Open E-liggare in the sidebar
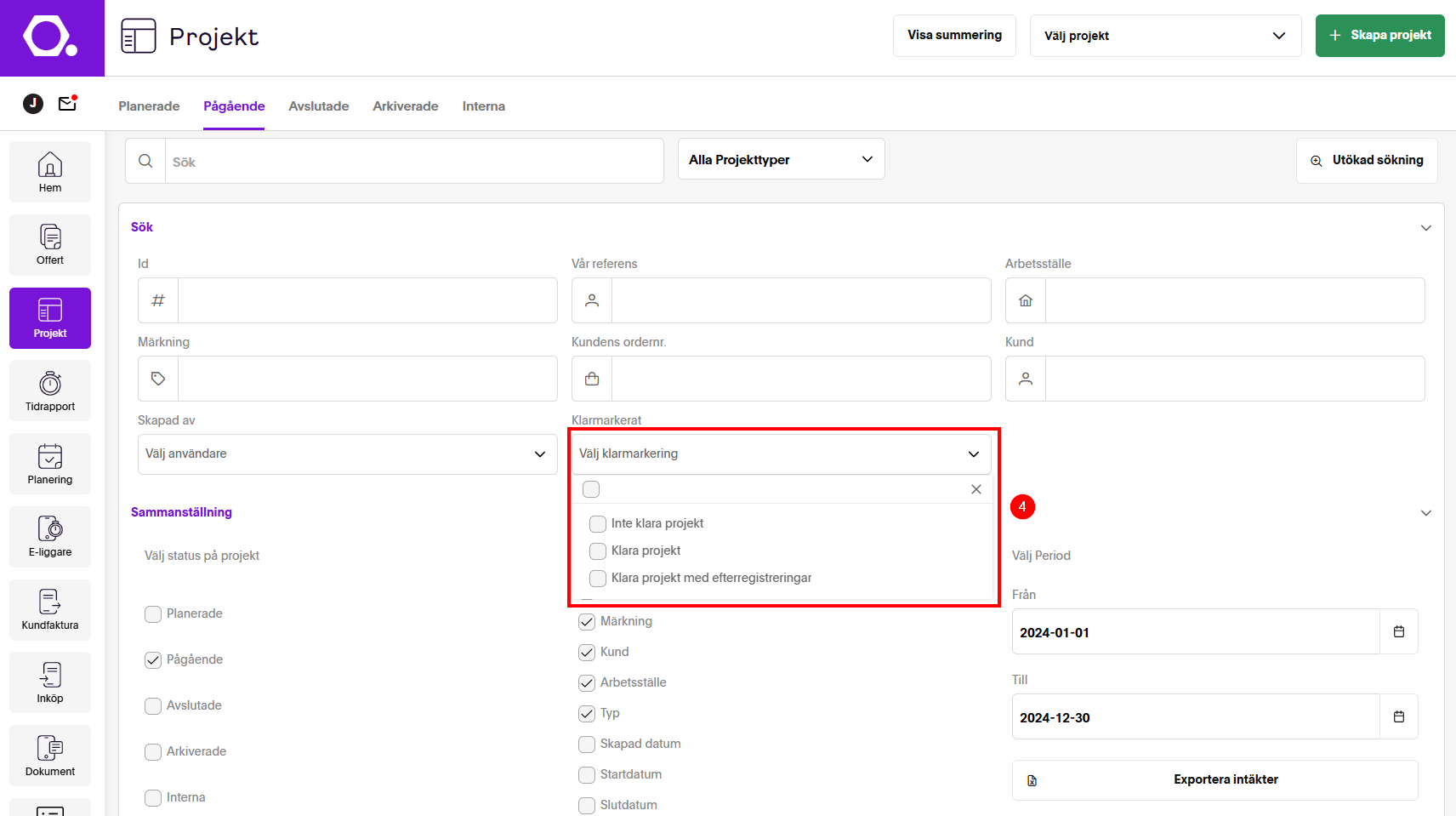 point(50,537)
